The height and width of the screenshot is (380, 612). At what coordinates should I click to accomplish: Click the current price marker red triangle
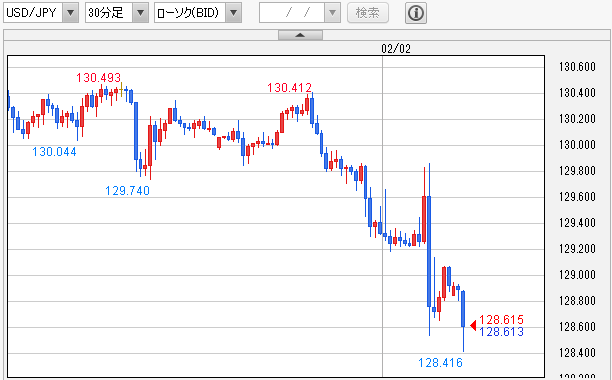(x=473, y=325)
